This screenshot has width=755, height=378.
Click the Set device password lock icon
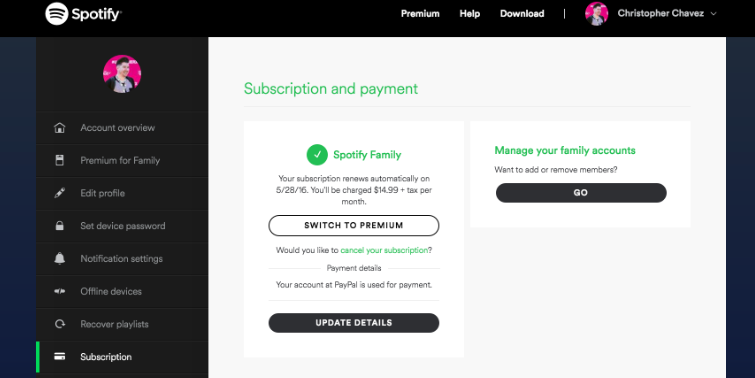click(60, 226)
